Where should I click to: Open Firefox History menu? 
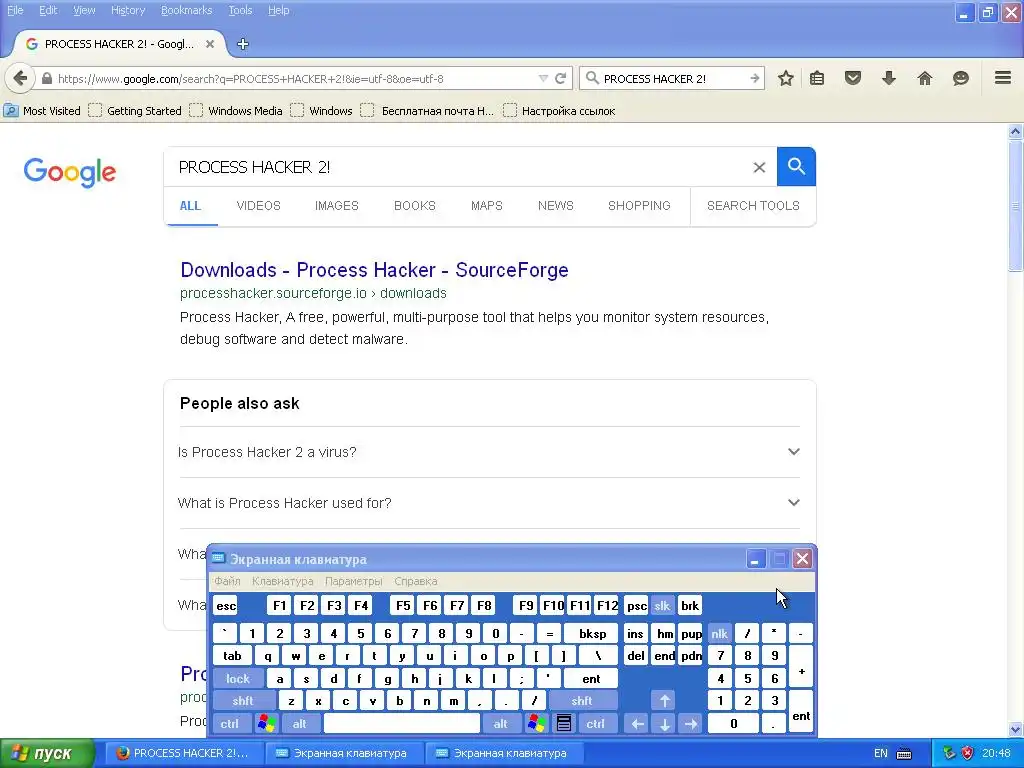(x=128, y=10)
